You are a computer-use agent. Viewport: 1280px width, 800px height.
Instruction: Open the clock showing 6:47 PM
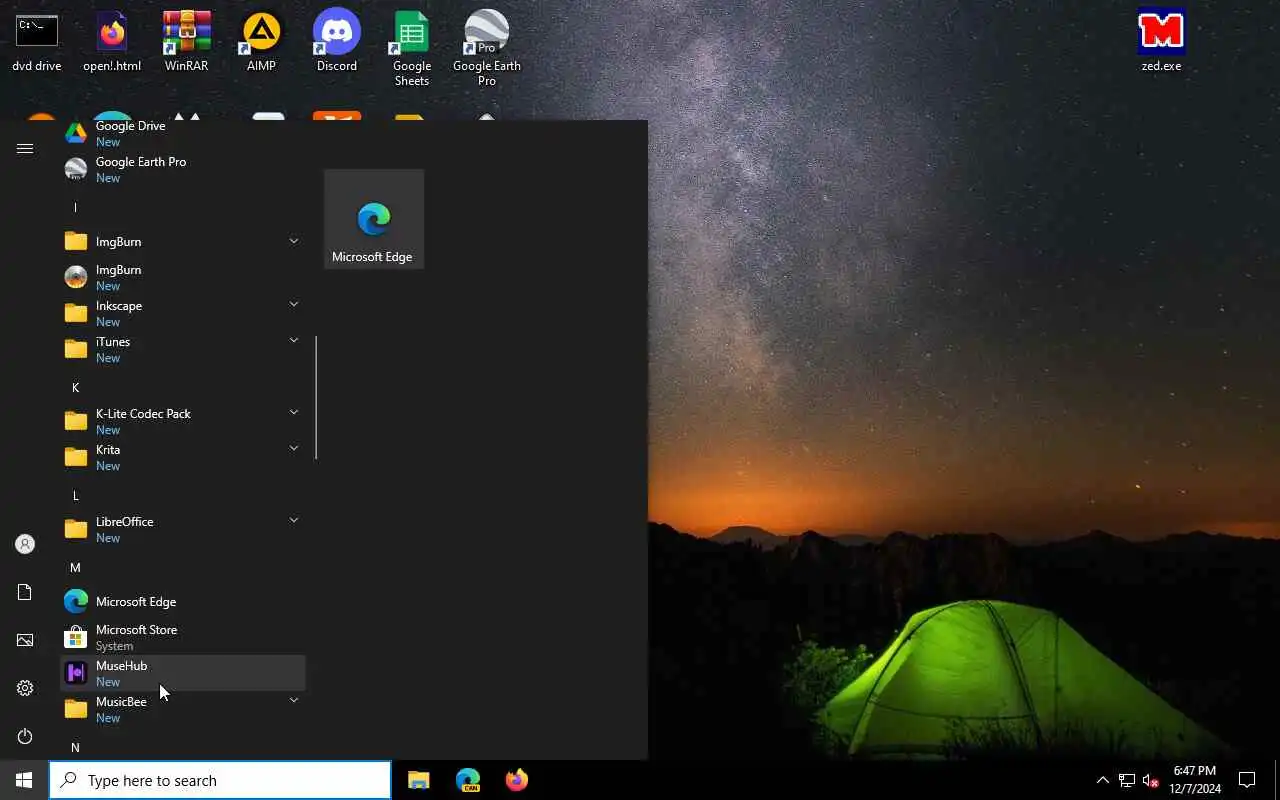(x=1195, y=780)
